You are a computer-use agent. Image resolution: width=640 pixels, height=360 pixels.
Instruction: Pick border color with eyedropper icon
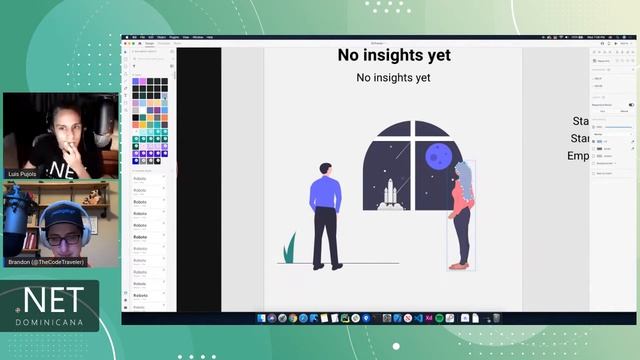tap(633, 149)
